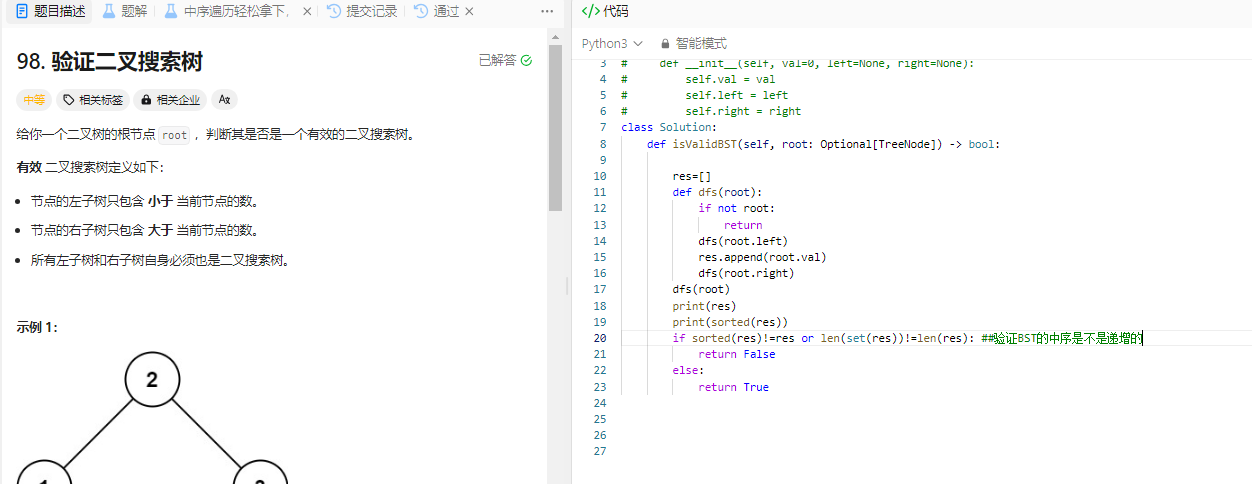This screenshot has height=484, width=1252.
Task: Click the description panel scrollbar thumb
Action: 555,128
